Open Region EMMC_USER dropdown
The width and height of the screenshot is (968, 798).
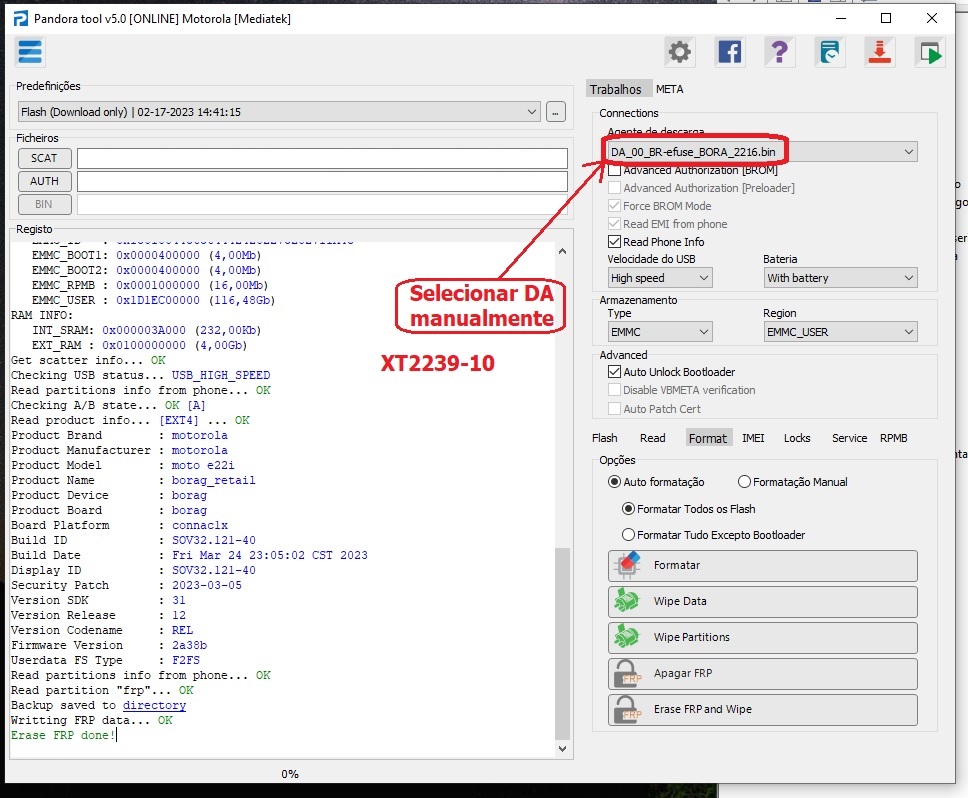pos(840,332)
